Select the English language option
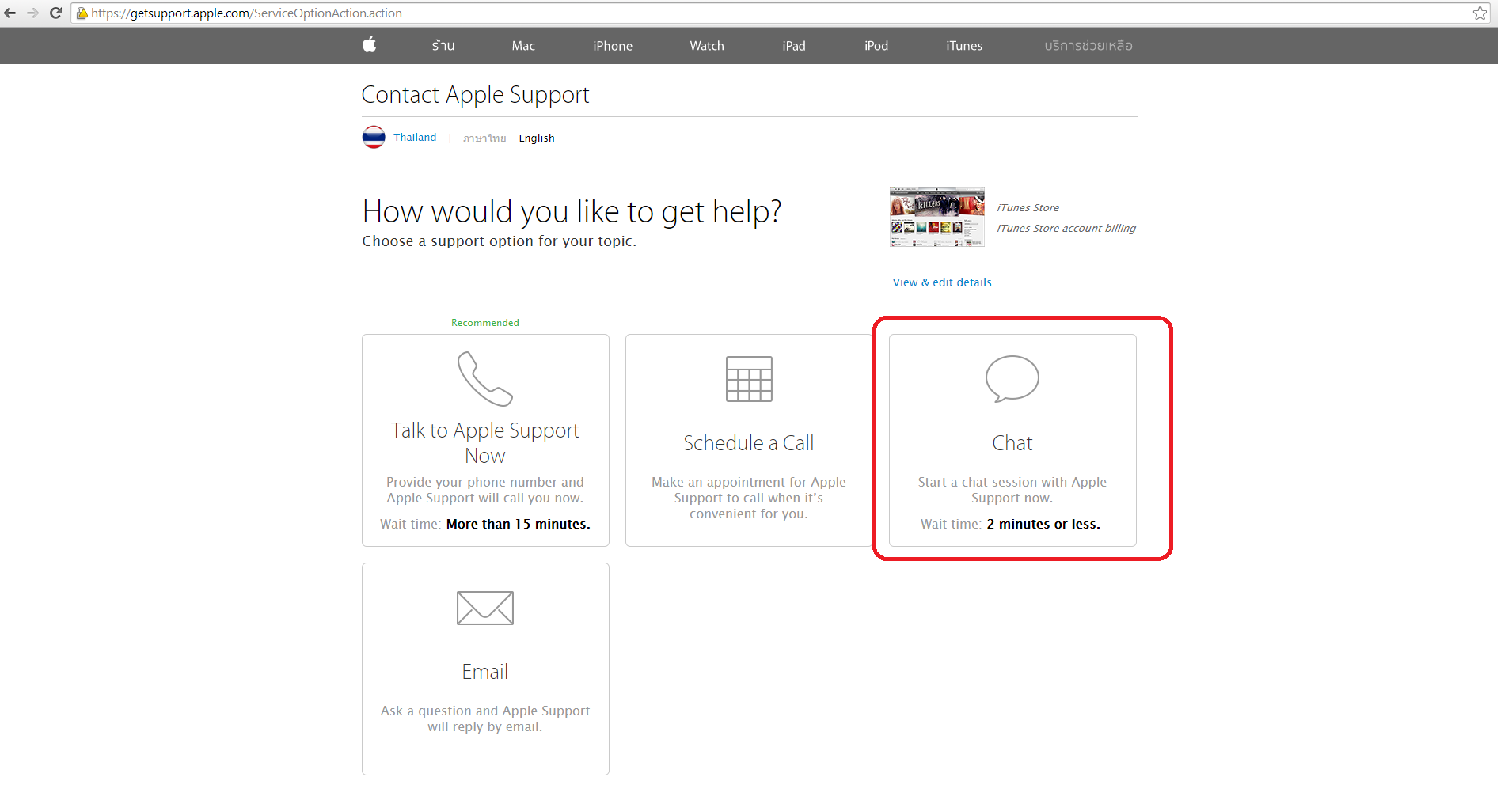Viewport: 1512px width, 800px height. pyautogui.click(x=537, y=138)
